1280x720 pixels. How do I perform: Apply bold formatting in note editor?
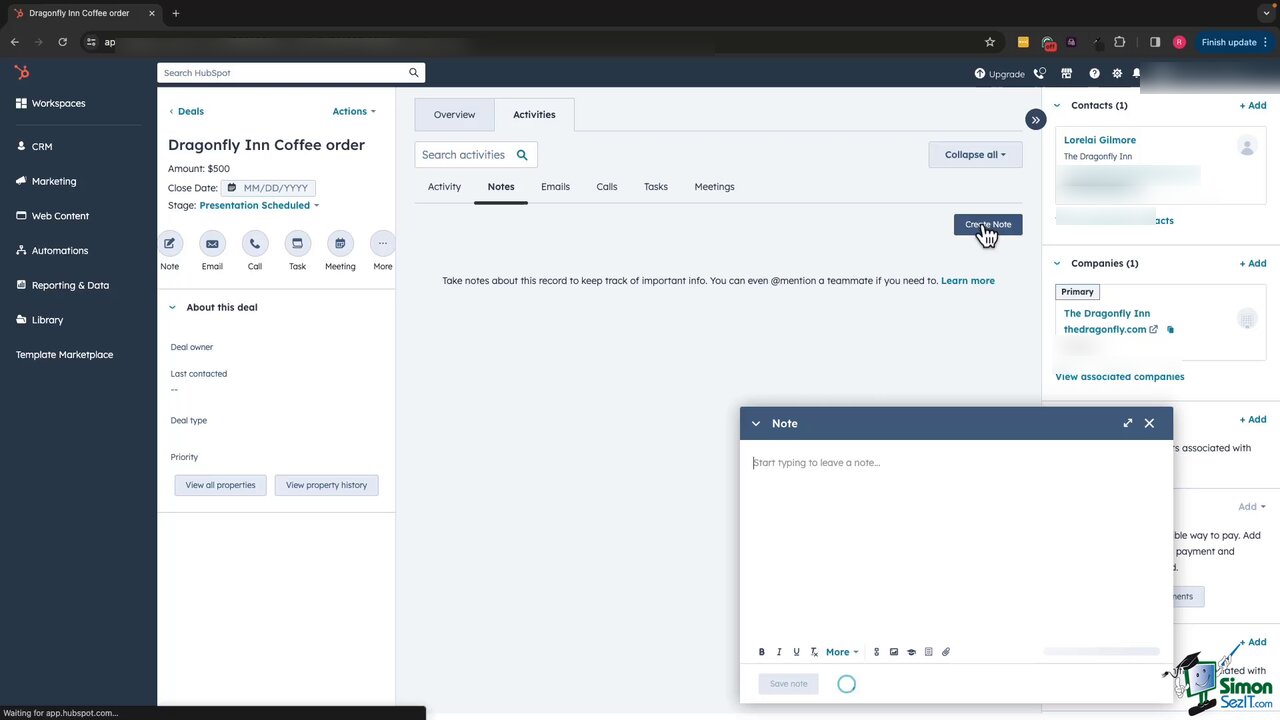click(762, 652)
